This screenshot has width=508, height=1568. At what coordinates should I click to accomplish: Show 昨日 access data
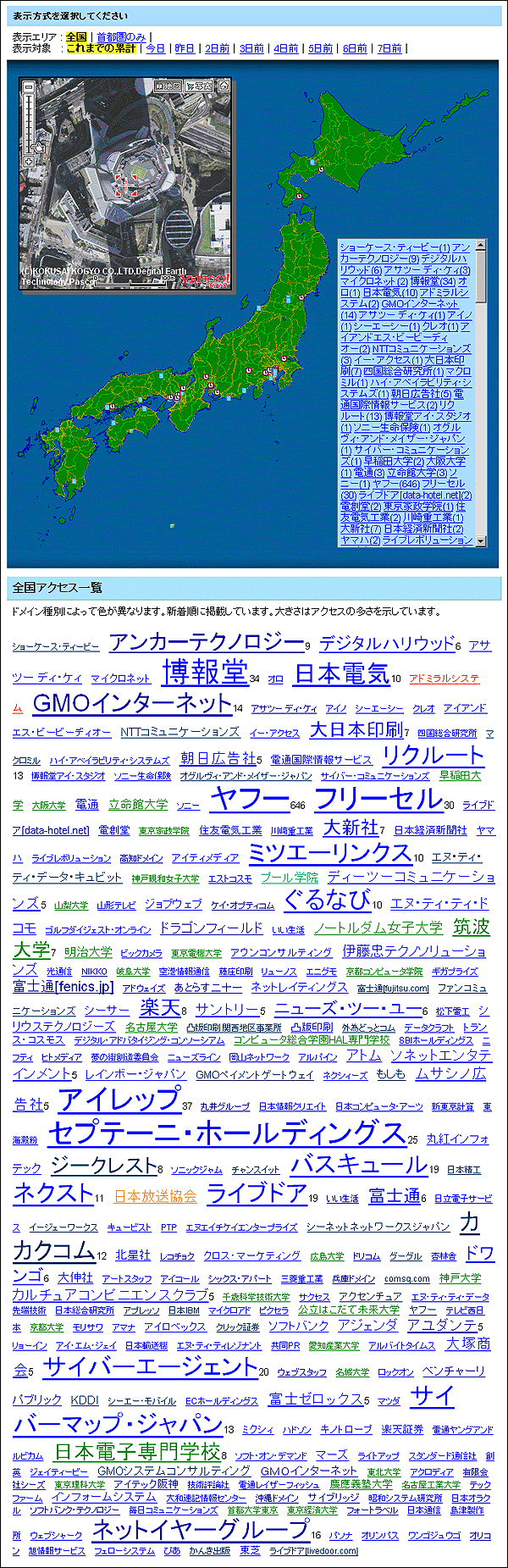point(185,48)
